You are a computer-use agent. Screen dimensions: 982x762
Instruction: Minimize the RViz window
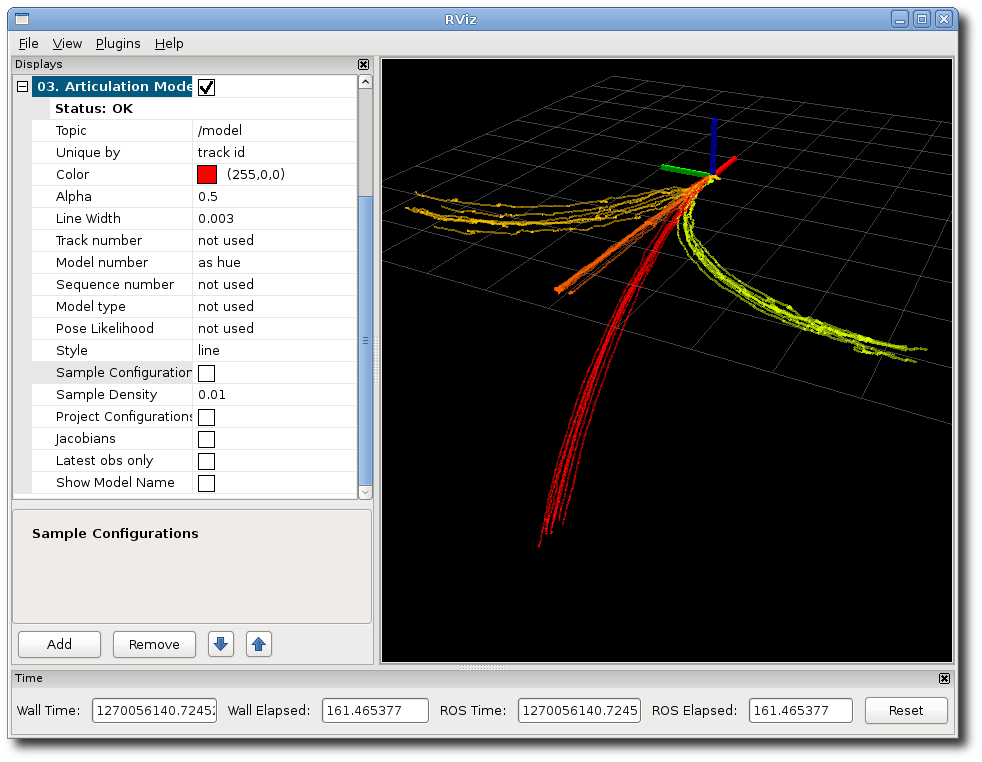coord(901,19)
